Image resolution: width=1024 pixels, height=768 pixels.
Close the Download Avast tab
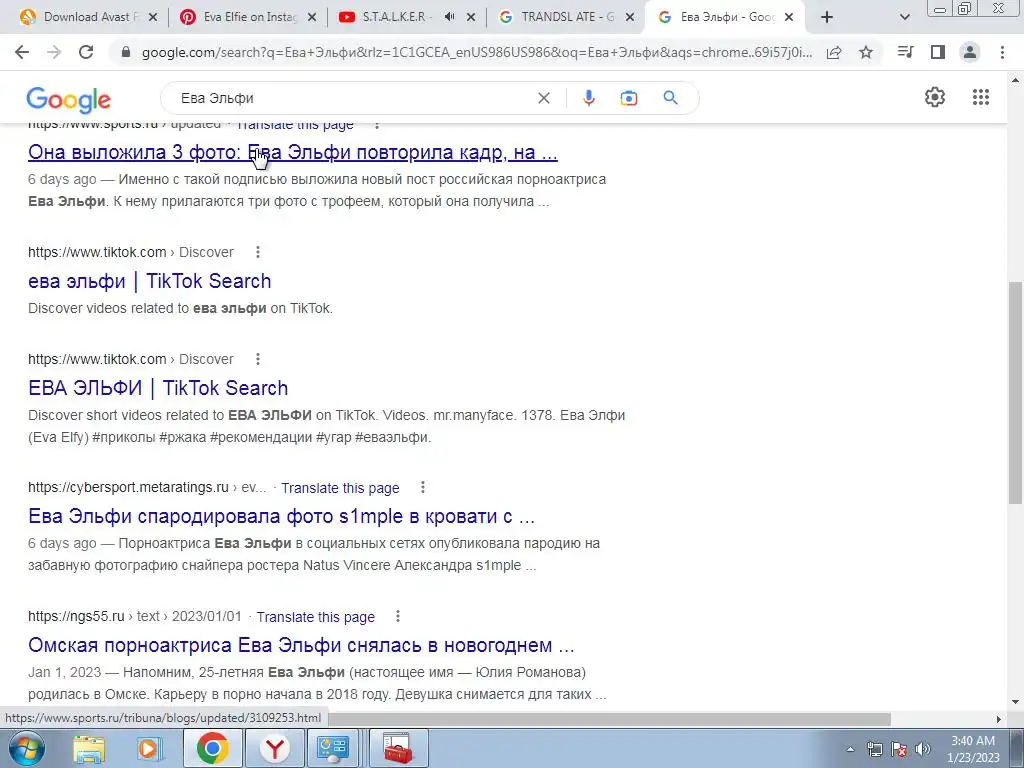[153, 18]
